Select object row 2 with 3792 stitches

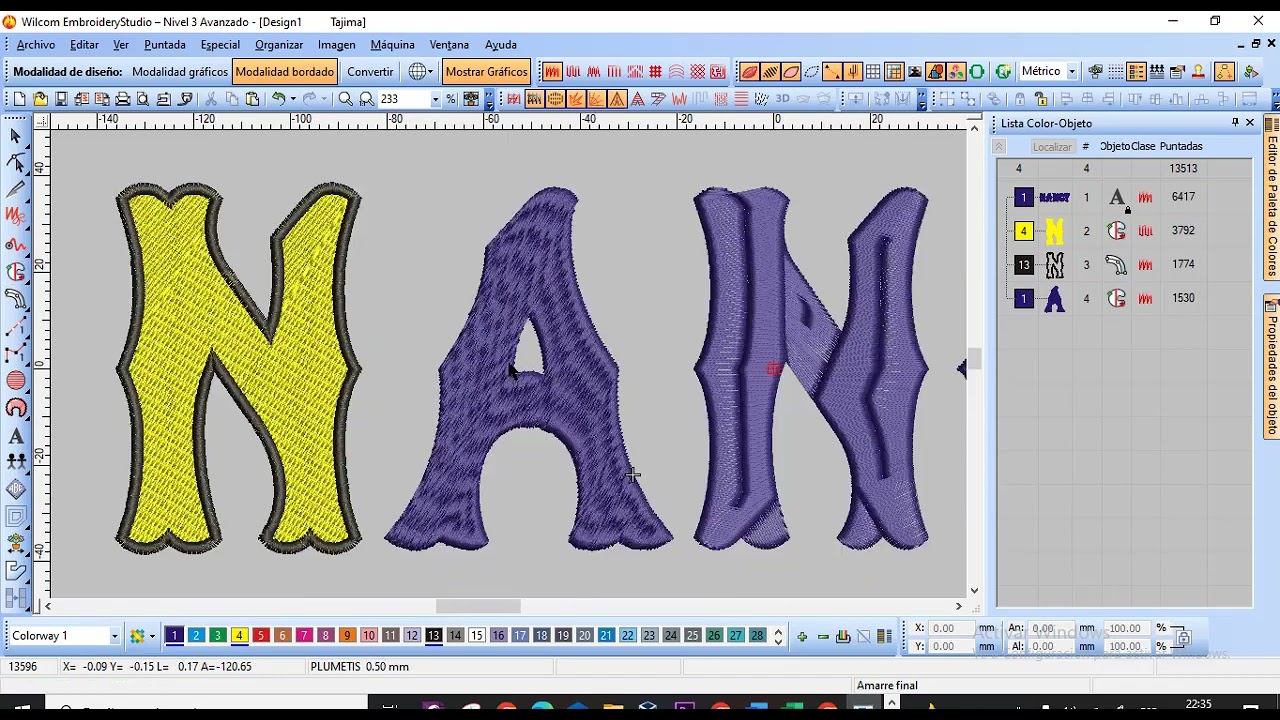1125,231
